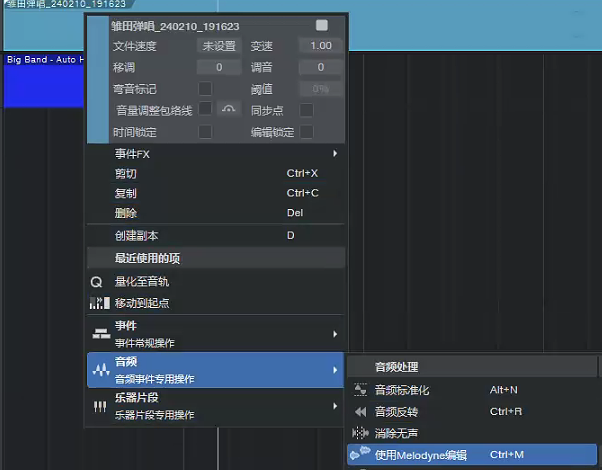Image resolution: width=602 pixels, height=470 pixels.
Task: Toggle the 时间锁定 checkbox
Action: (205, 132)
